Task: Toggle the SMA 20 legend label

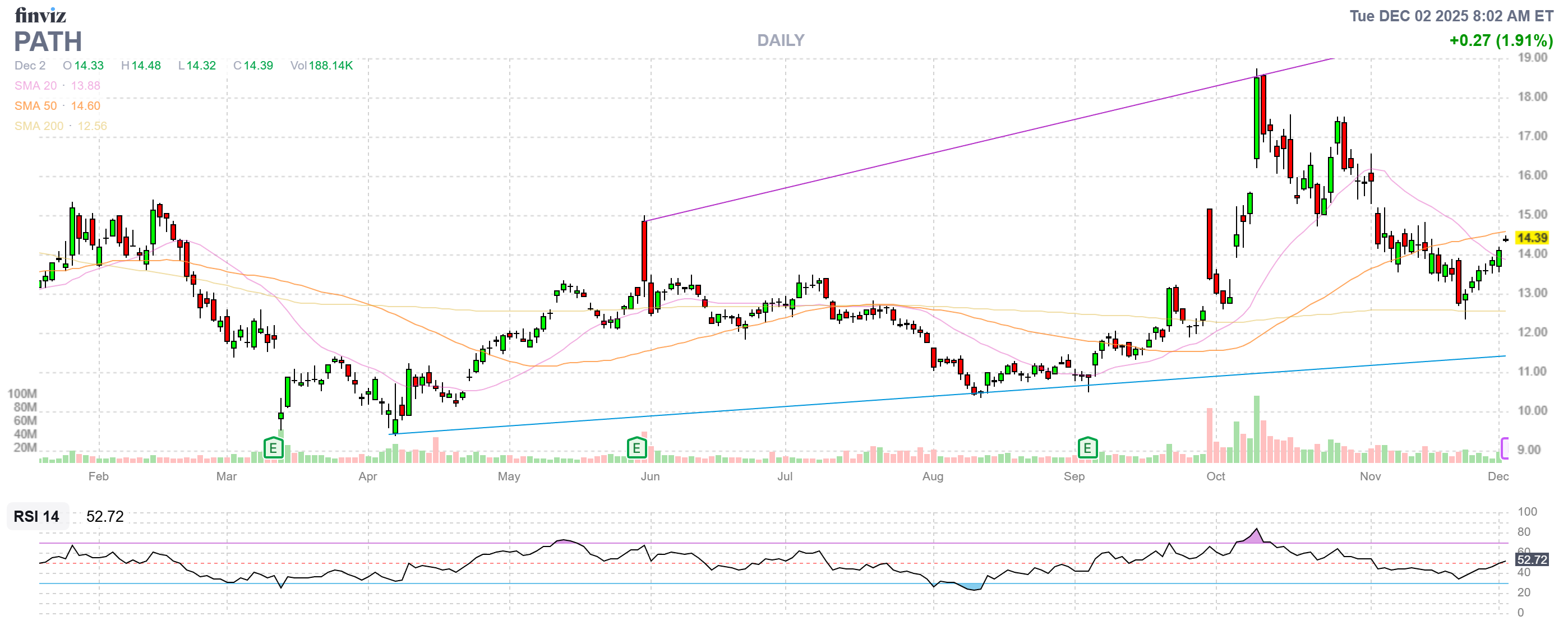Action: pos(36,86)
